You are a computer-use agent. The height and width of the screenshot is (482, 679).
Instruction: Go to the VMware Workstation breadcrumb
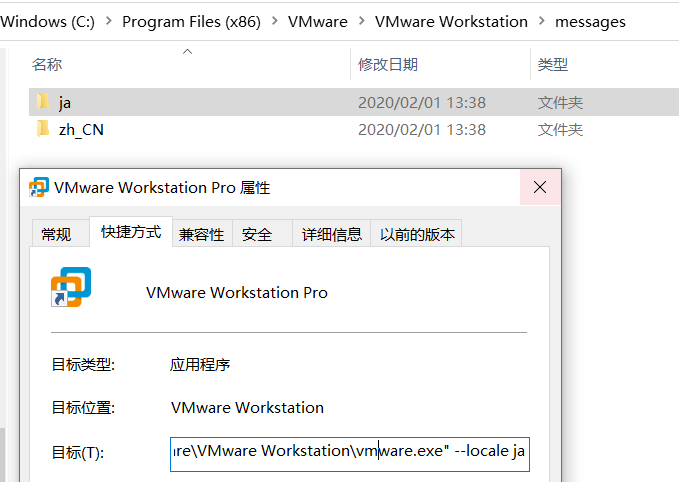(x=451, y=21)
